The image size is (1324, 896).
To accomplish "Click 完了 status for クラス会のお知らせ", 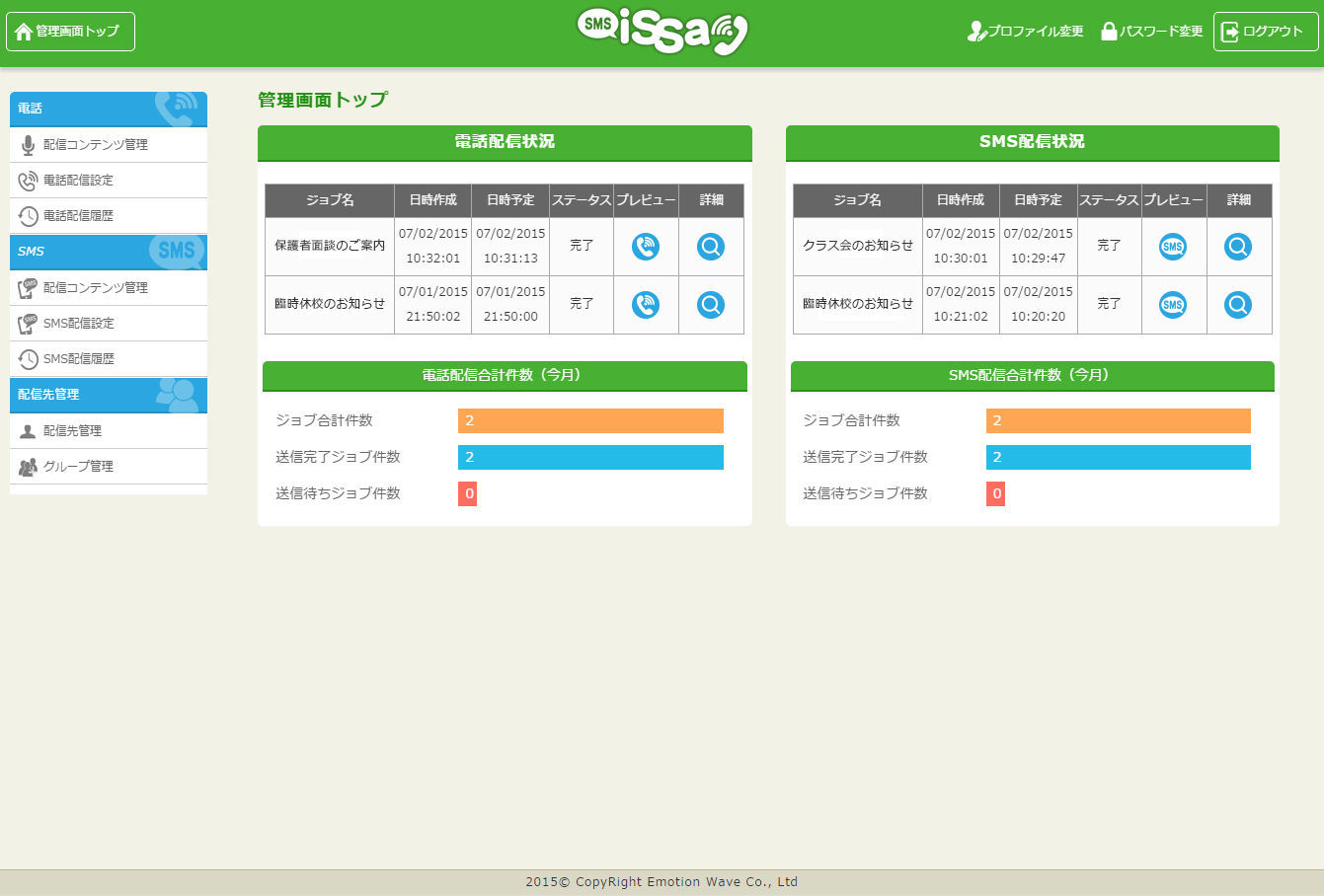I will click(x=1109, y=246).
